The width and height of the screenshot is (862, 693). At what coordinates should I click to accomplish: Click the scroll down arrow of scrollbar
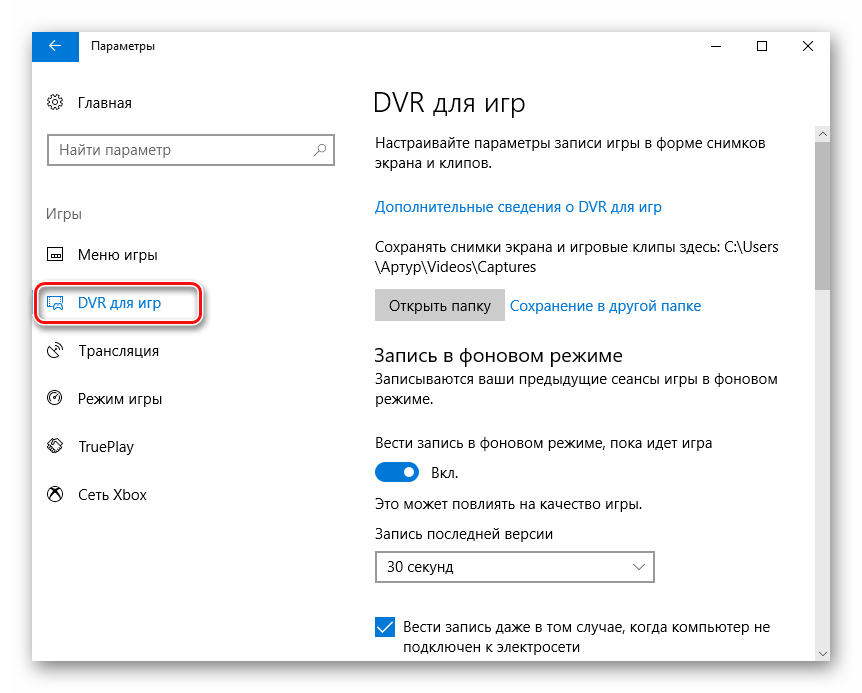pyautogui.click(x=822, y=653)
